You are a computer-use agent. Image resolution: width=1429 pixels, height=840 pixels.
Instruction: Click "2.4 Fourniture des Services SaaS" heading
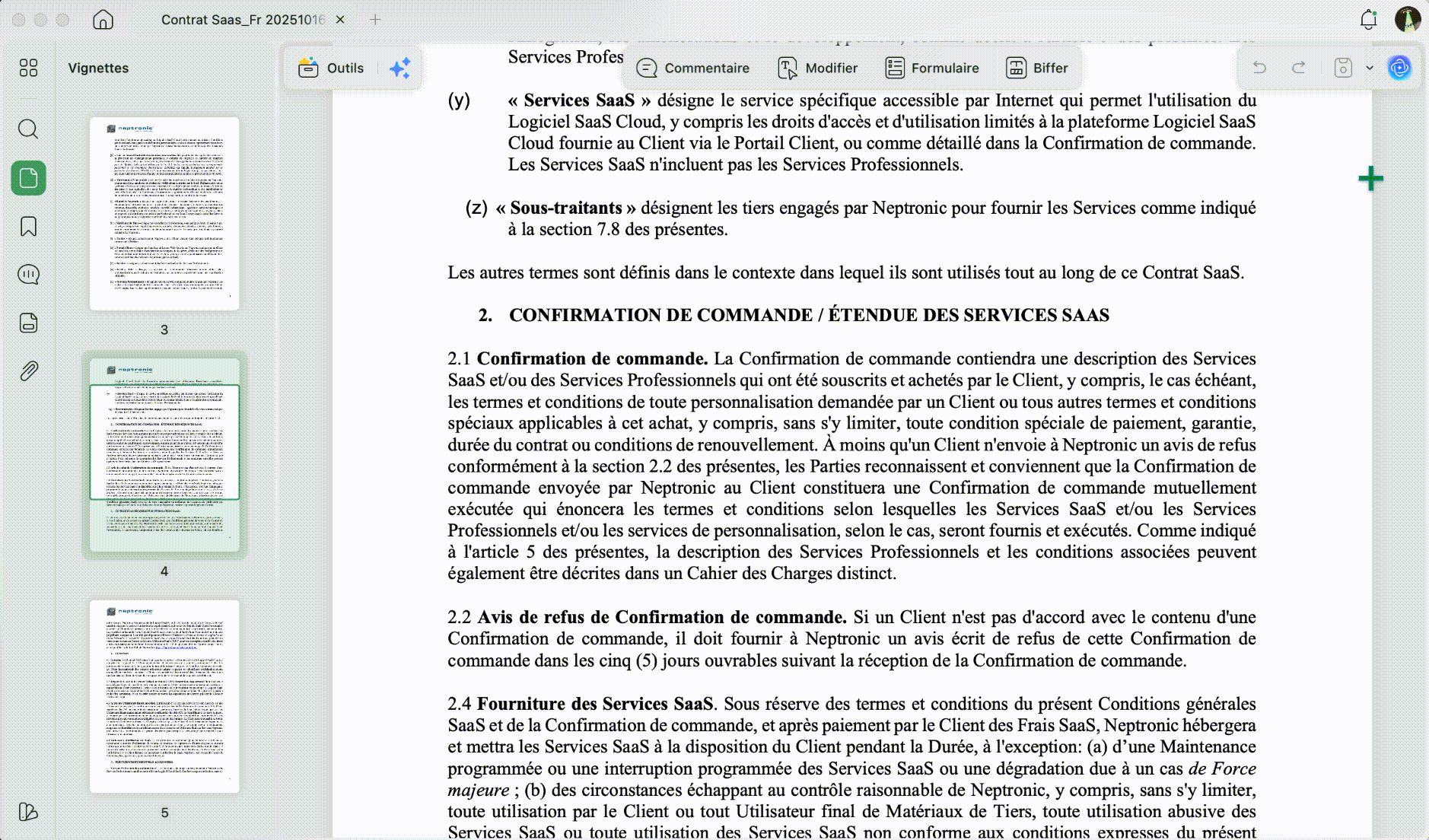tap(581, 704)
